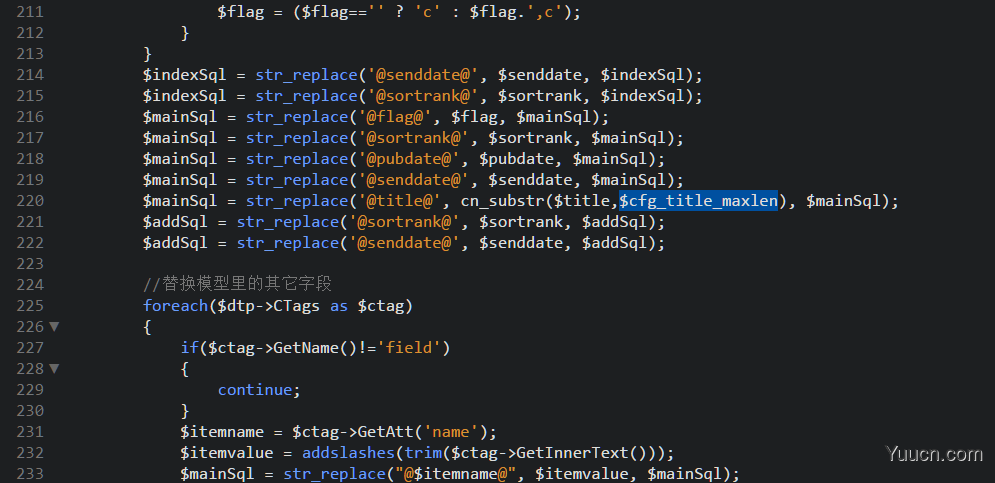Click the foreach keyword on line 225

tap(176, 306)
